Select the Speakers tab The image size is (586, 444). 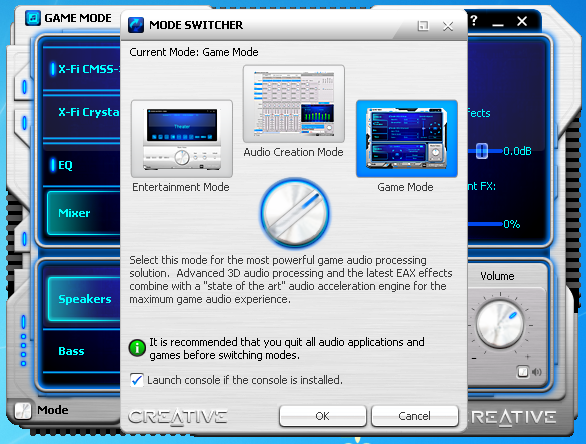click(x=84, y=299)
